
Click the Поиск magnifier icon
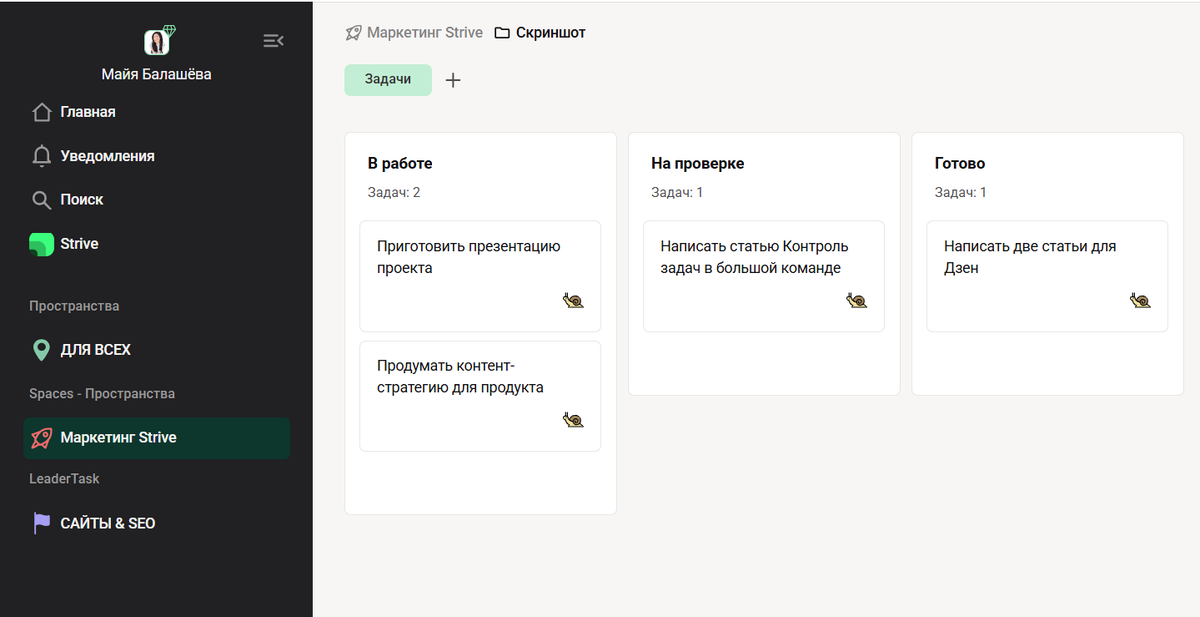click(x=42, y=199)
